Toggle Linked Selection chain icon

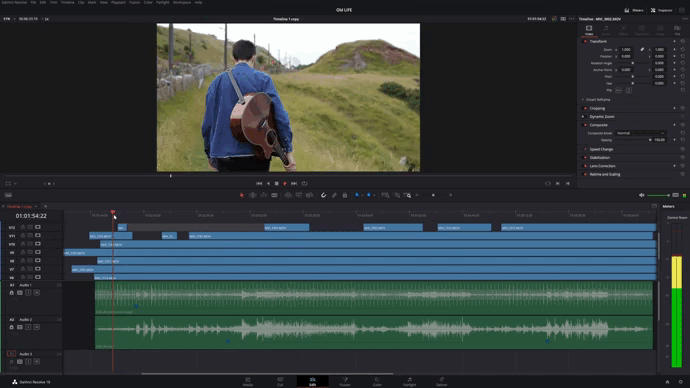(334, 195)
